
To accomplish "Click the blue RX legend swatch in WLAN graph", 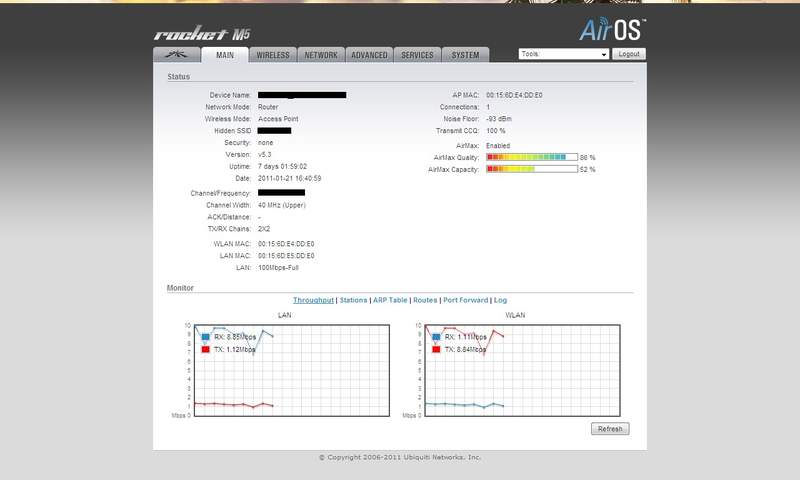I will coord(436,337).
